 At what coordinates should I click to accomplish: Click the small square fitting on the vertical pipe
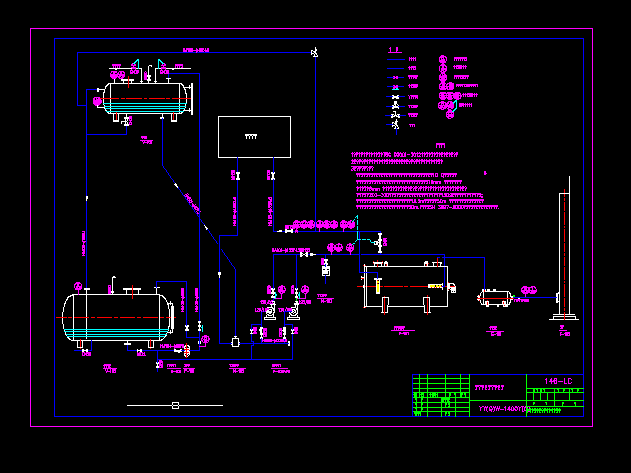click(235, 341)
